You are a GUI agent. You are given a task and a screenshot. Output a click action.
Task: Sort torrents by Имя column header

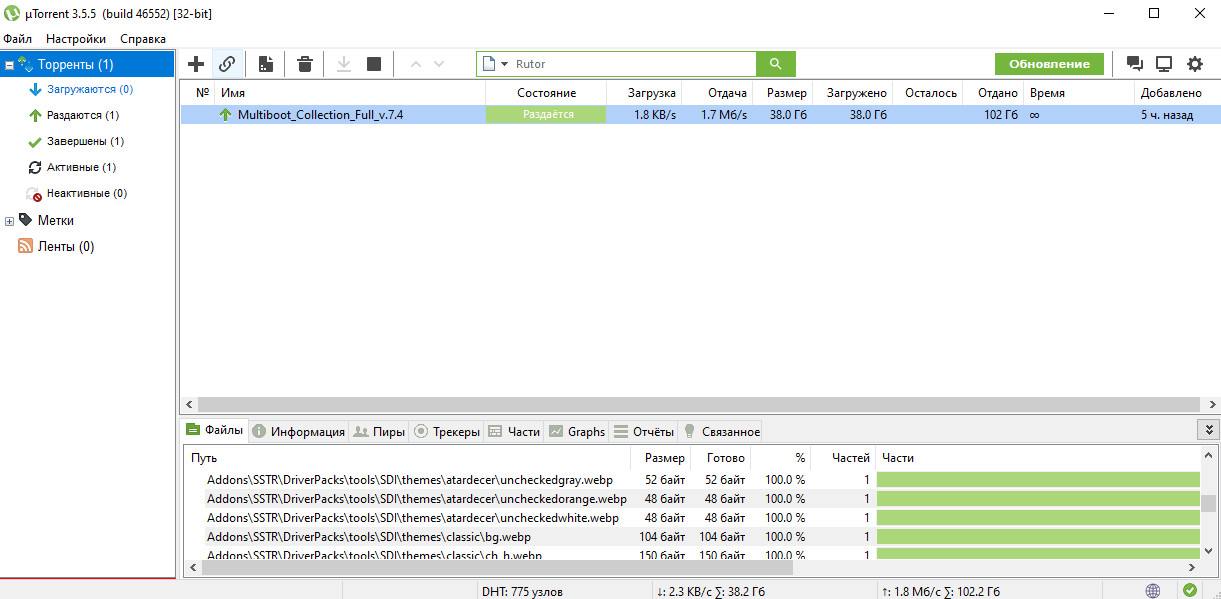pos(350,92)
